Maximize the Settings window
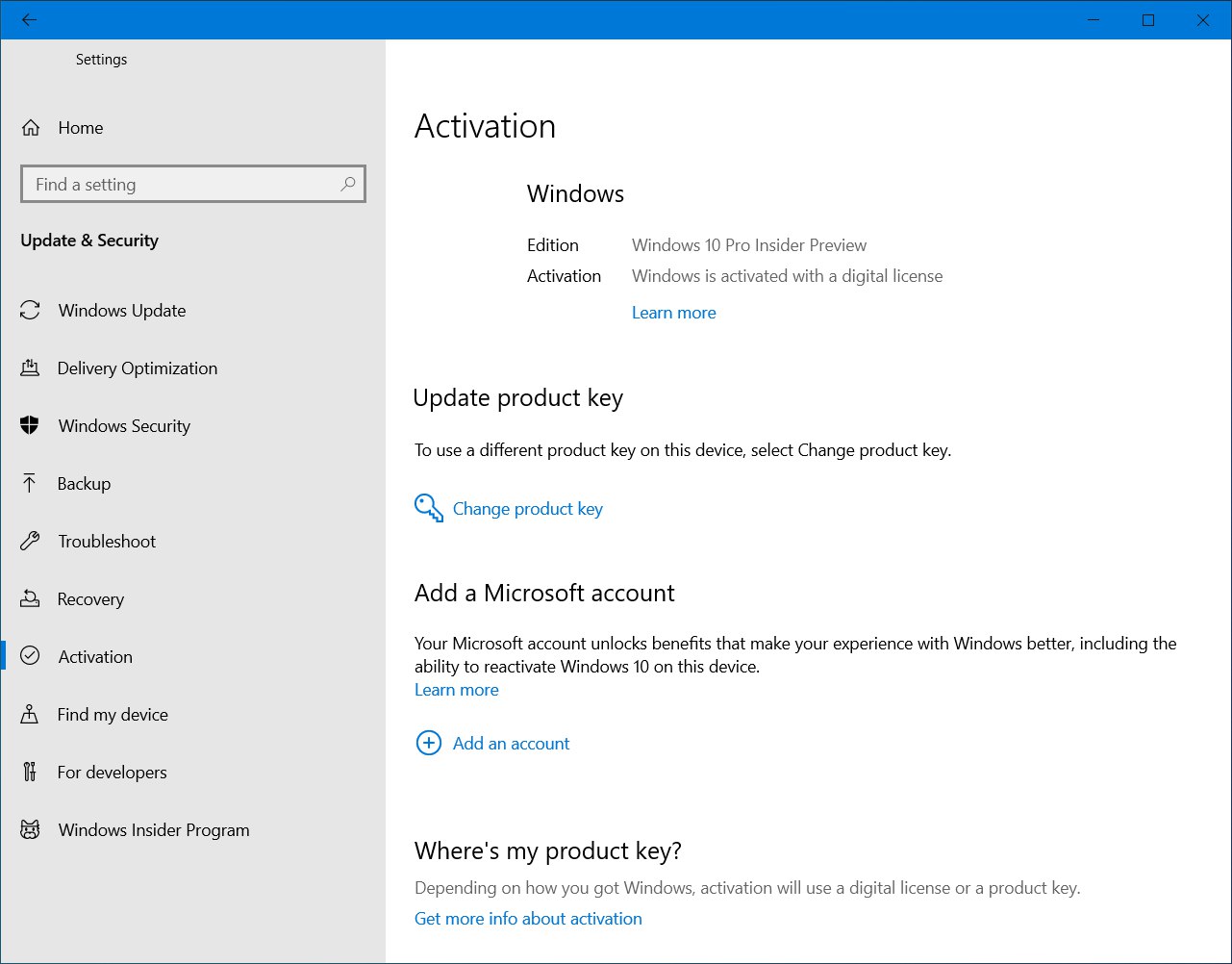The width and height of the screenshot is (1232, 964). click(1148, 19)
